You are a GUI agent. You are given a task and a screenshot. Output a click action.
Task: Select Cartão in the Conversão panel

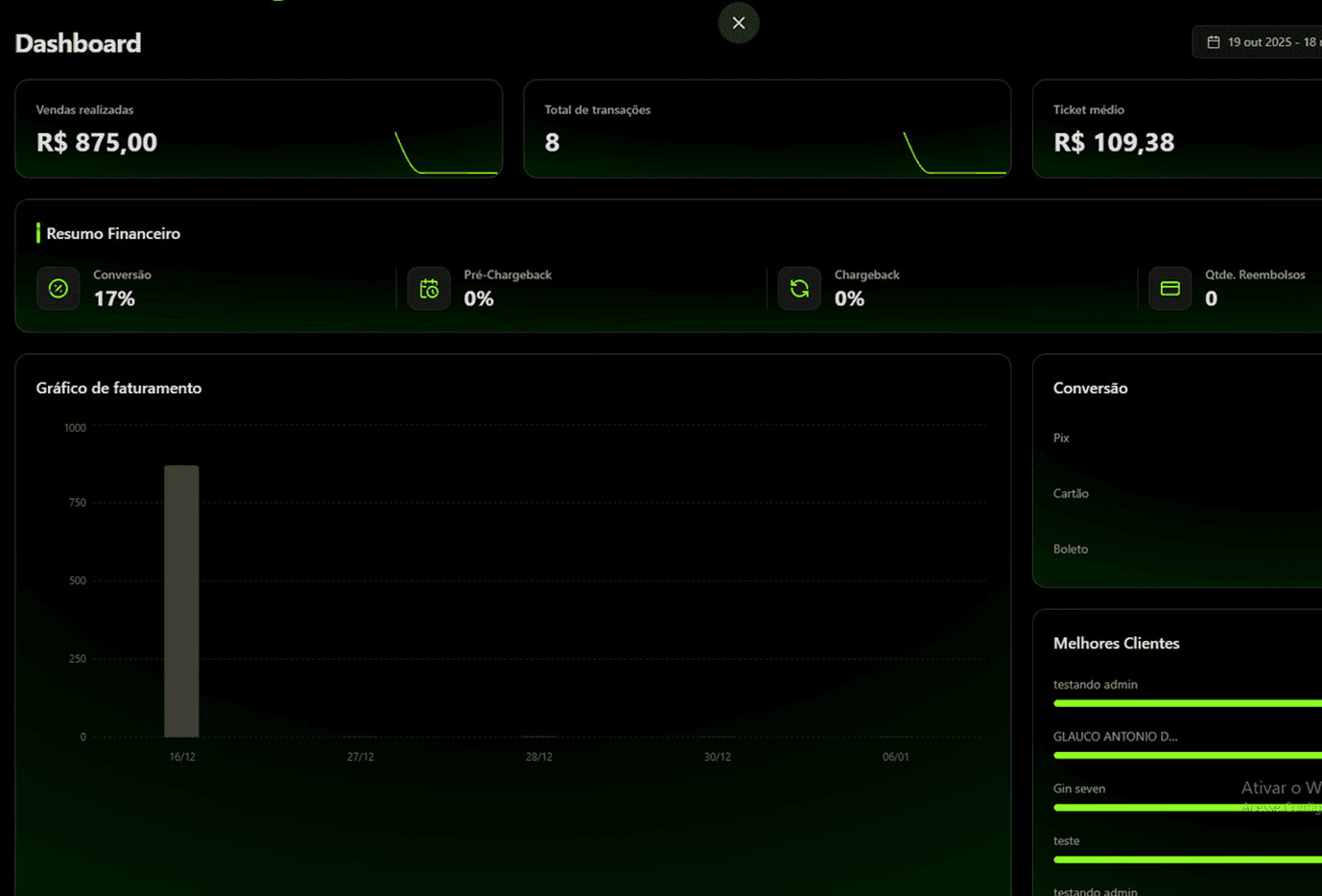pos(1071,493)
